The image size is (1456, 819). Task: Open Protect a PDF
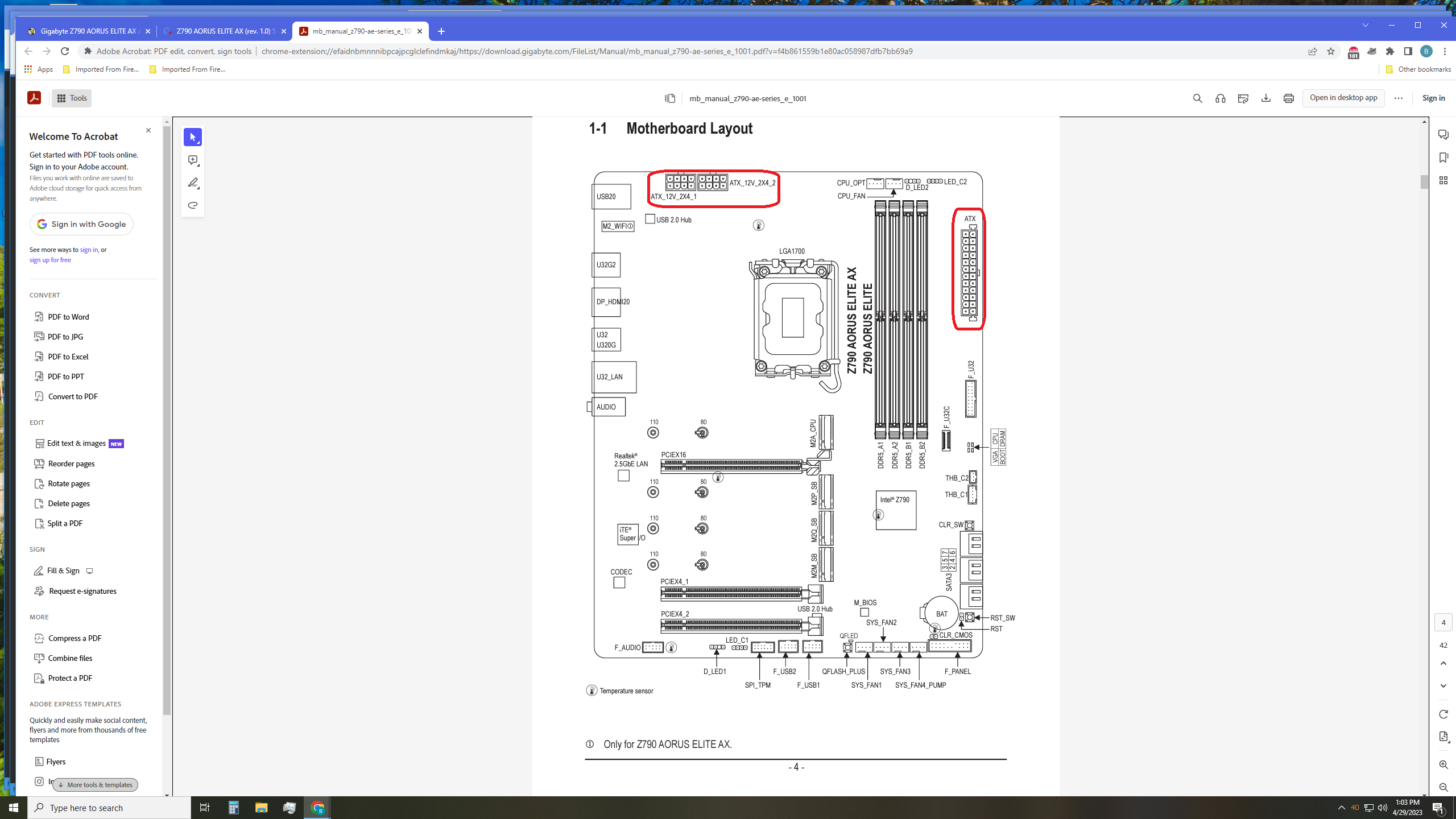click(x=63, y=678)
